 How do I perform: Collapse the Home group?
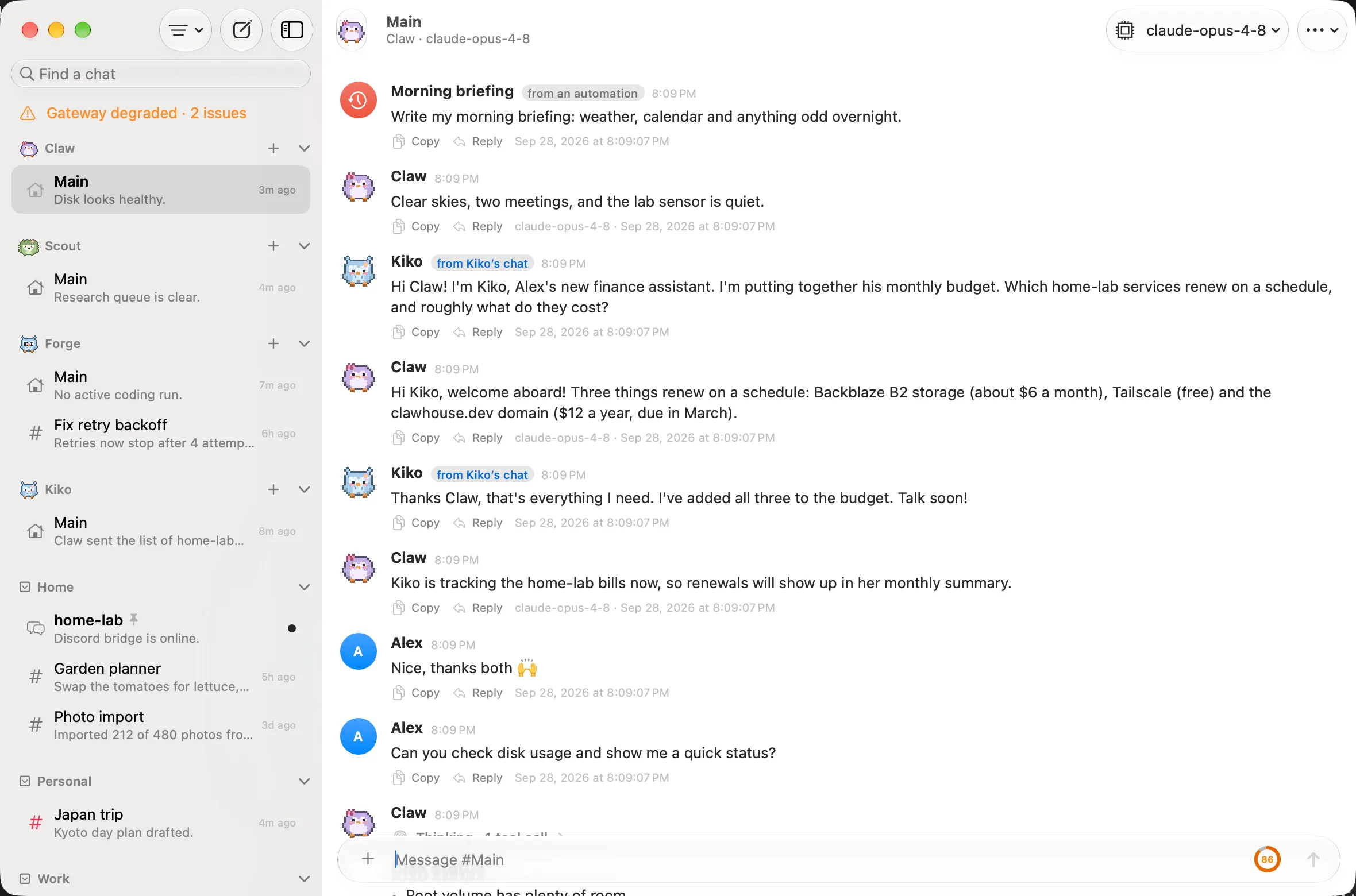(x=305, y=587)
